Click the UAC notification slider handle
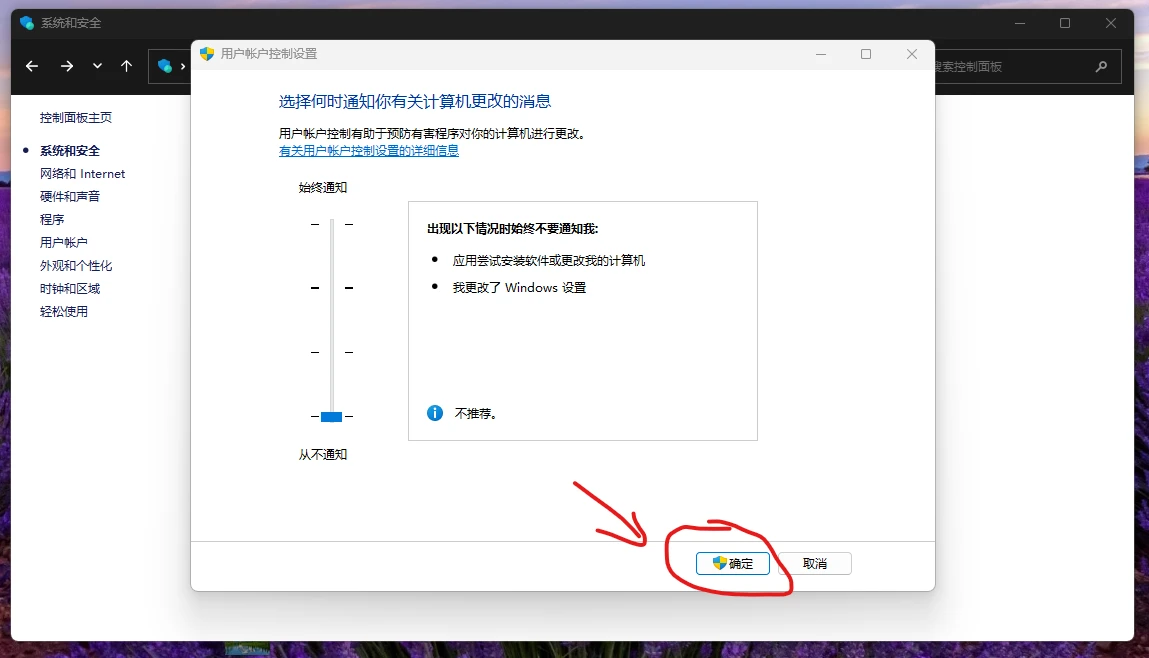Viewport: 1149px width, 658px height. (x=330, y=416)
